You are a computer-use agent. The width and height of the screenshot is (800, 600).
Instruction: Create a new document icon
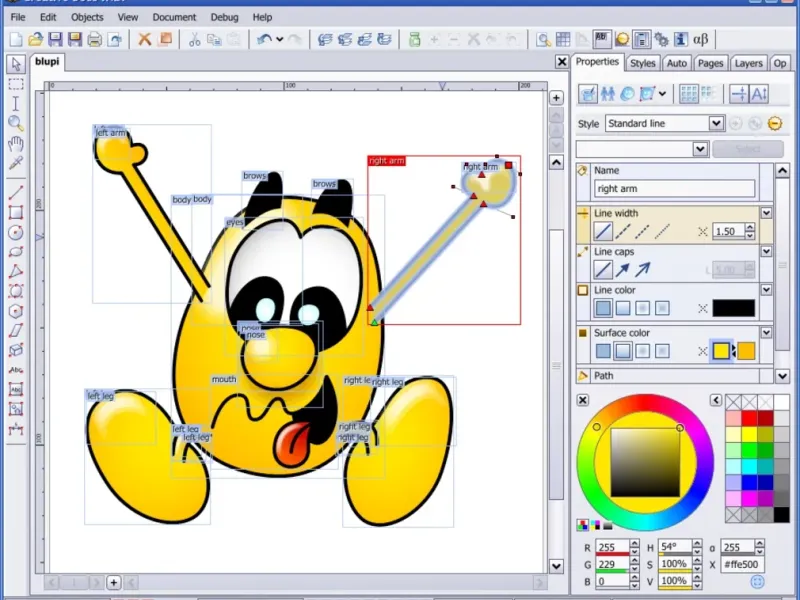pyautogui.click(x=16, y=39)
